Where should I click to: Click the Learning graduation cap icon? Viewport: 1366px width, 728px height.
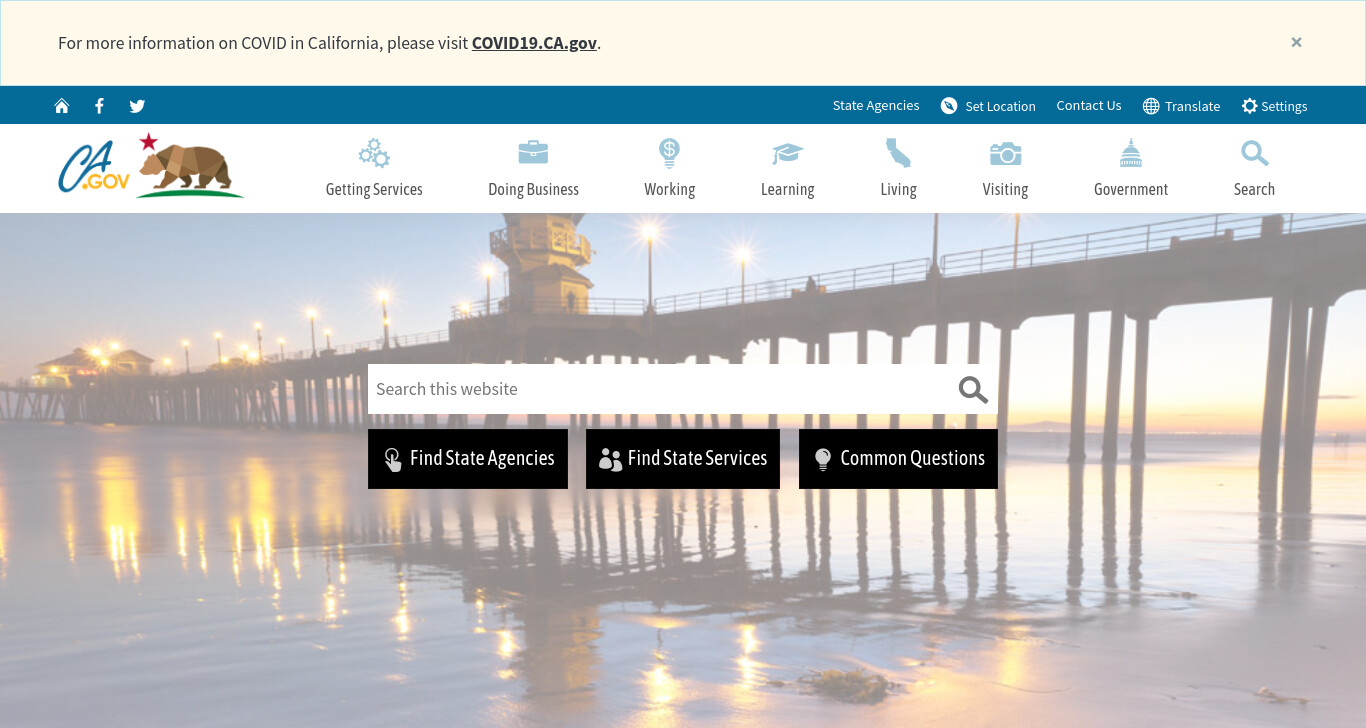coord(787,153)
